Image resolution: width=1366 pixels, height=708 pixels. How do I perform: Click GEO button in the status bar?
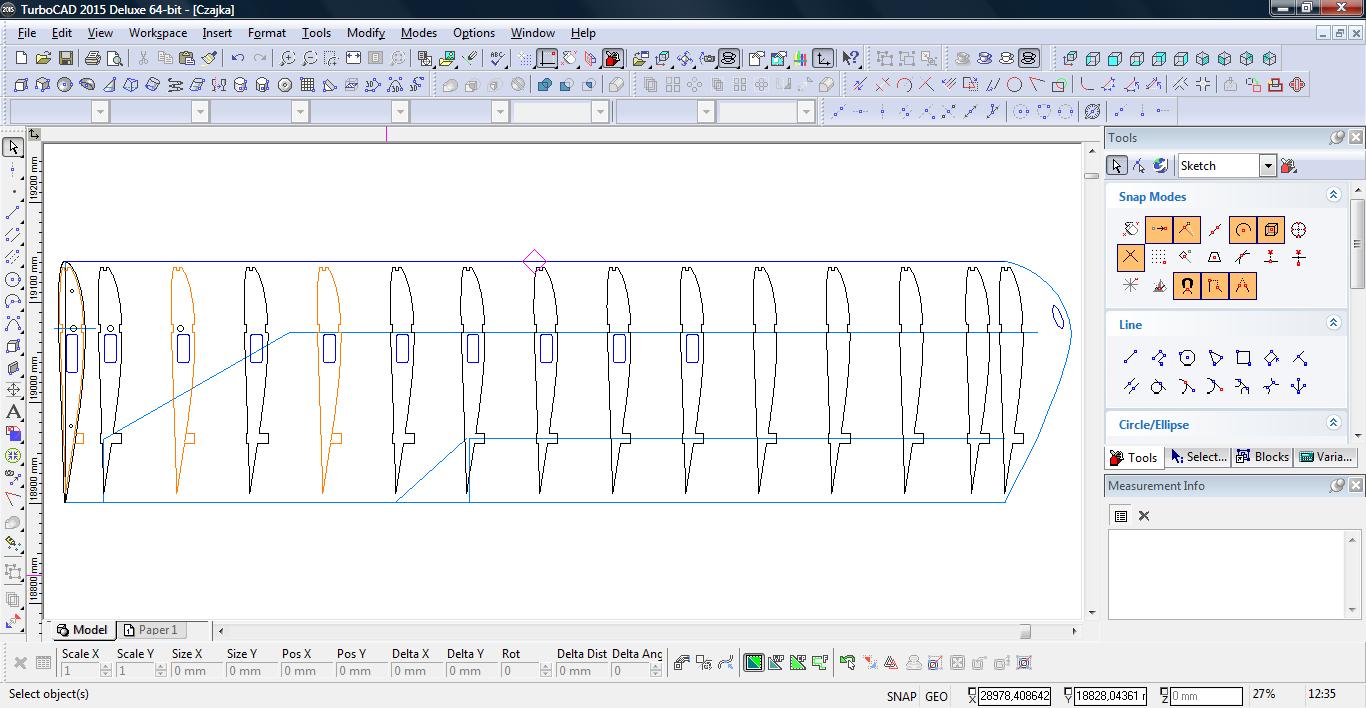936,696
